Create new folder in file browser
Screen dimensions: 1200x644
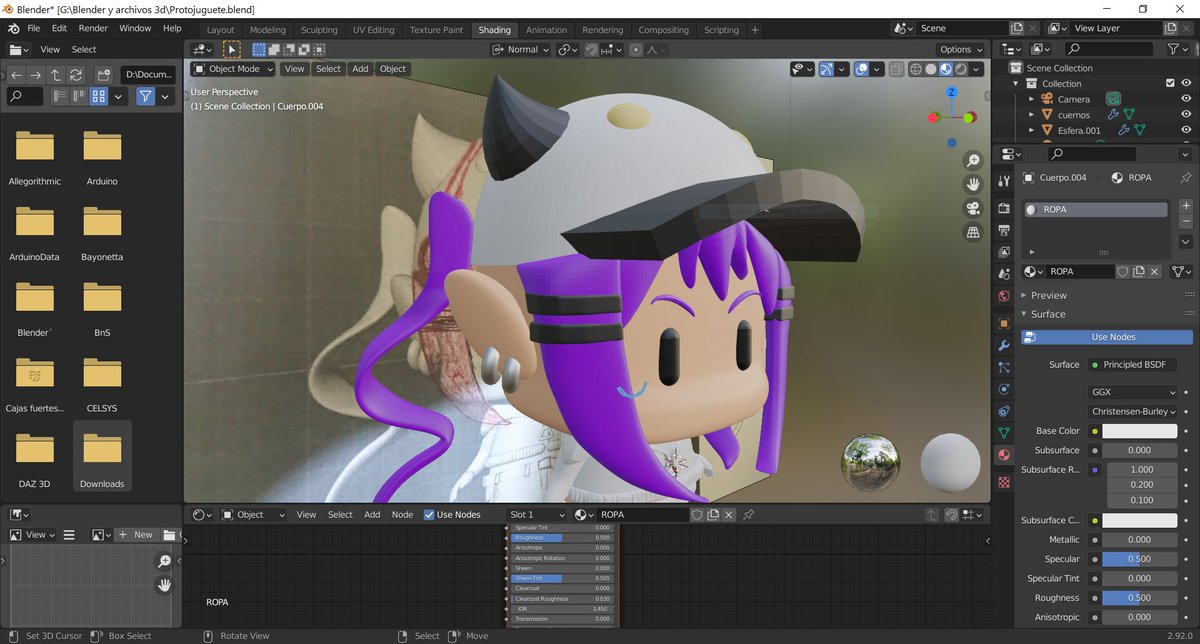point(103,75)
